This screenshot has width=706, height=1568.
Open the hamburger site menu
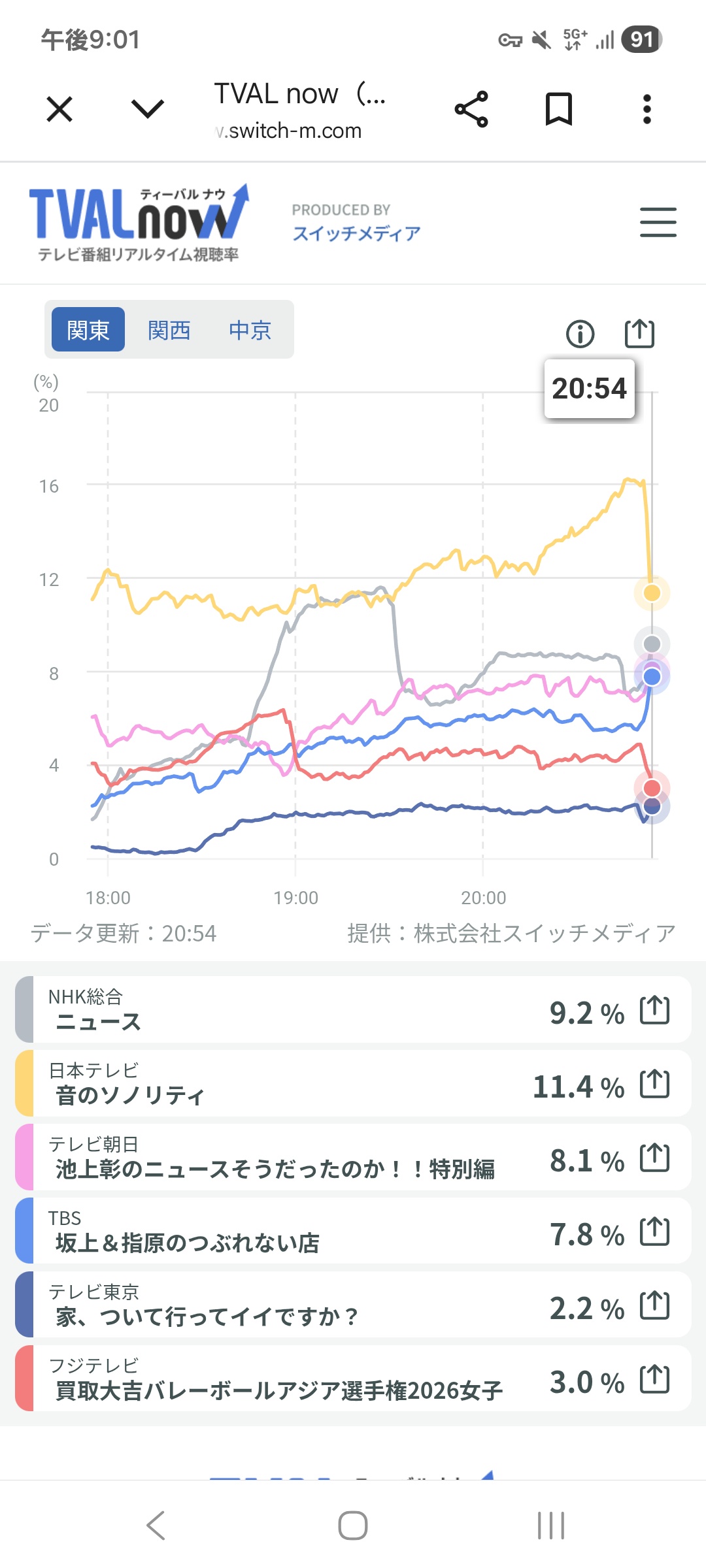point(658,222)
